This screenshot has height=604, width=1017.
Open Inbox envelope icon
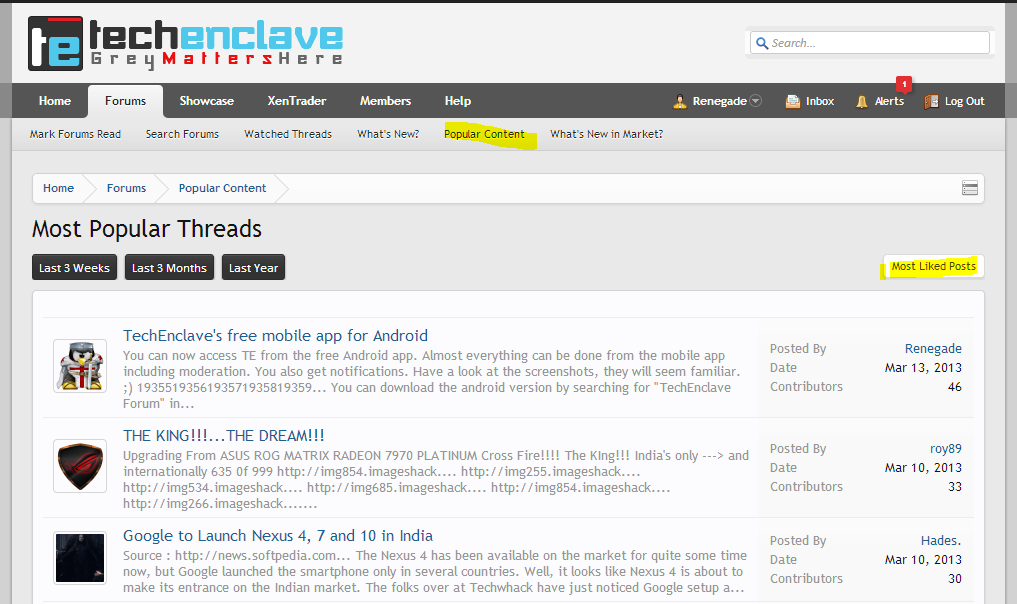point(793,101)
